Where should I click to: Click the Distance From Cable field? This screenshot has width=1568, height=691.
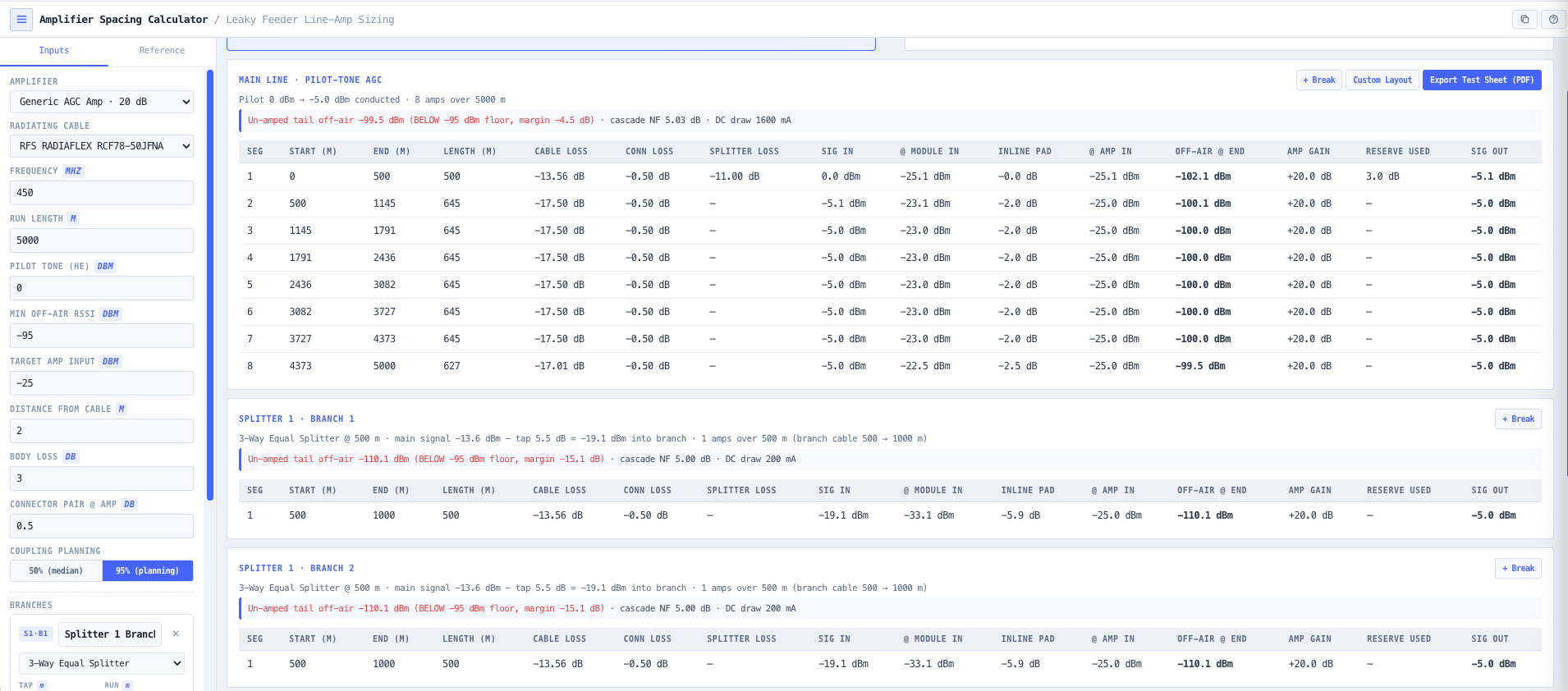tap(102, 431)
